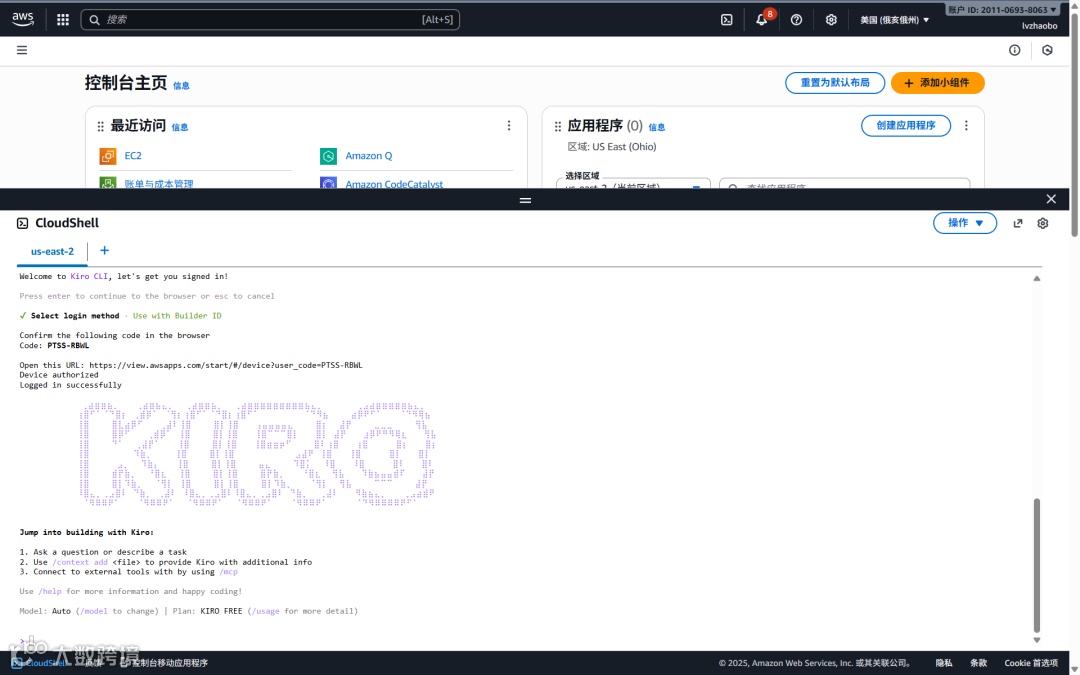Click the terminal prompt input line
The width and height of the screenshot is (1080, 675).
[x=527, y=641]
